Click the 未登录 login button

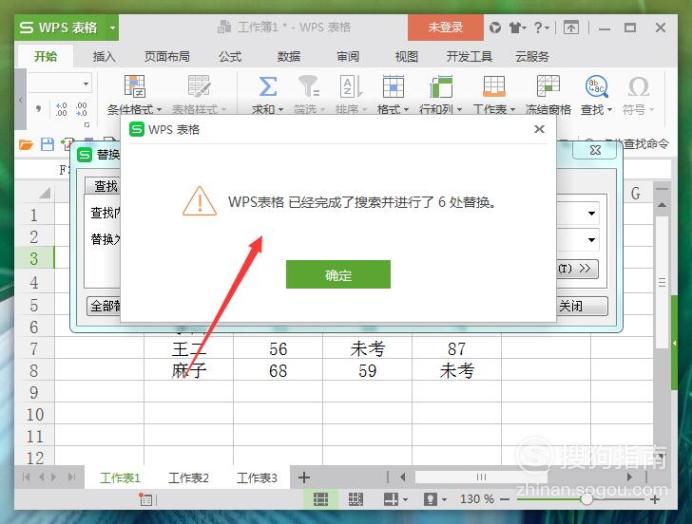[446, 27]
